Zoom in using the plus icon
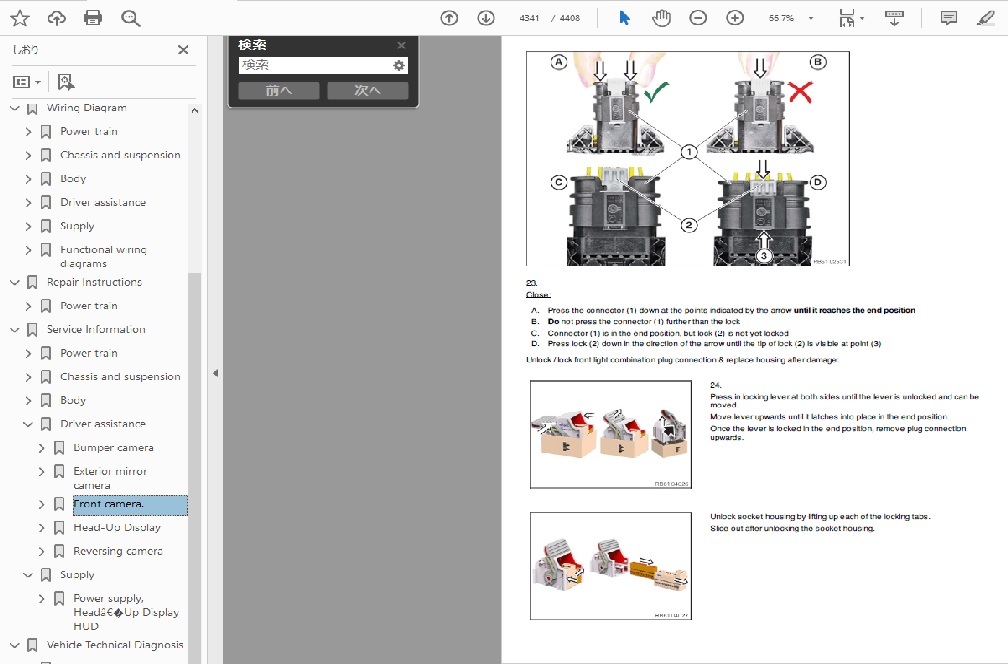The height and width of the screenshot is (664, 1008). [x=733, y=17]
